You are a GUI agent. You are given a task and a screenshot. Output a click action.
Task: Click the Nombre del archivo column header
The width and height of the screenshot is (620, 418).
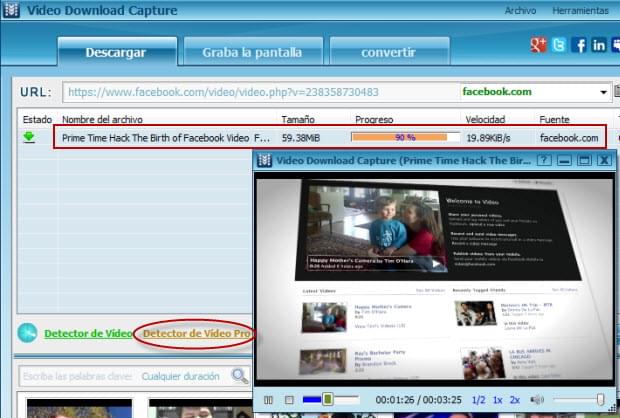point(102,119)
